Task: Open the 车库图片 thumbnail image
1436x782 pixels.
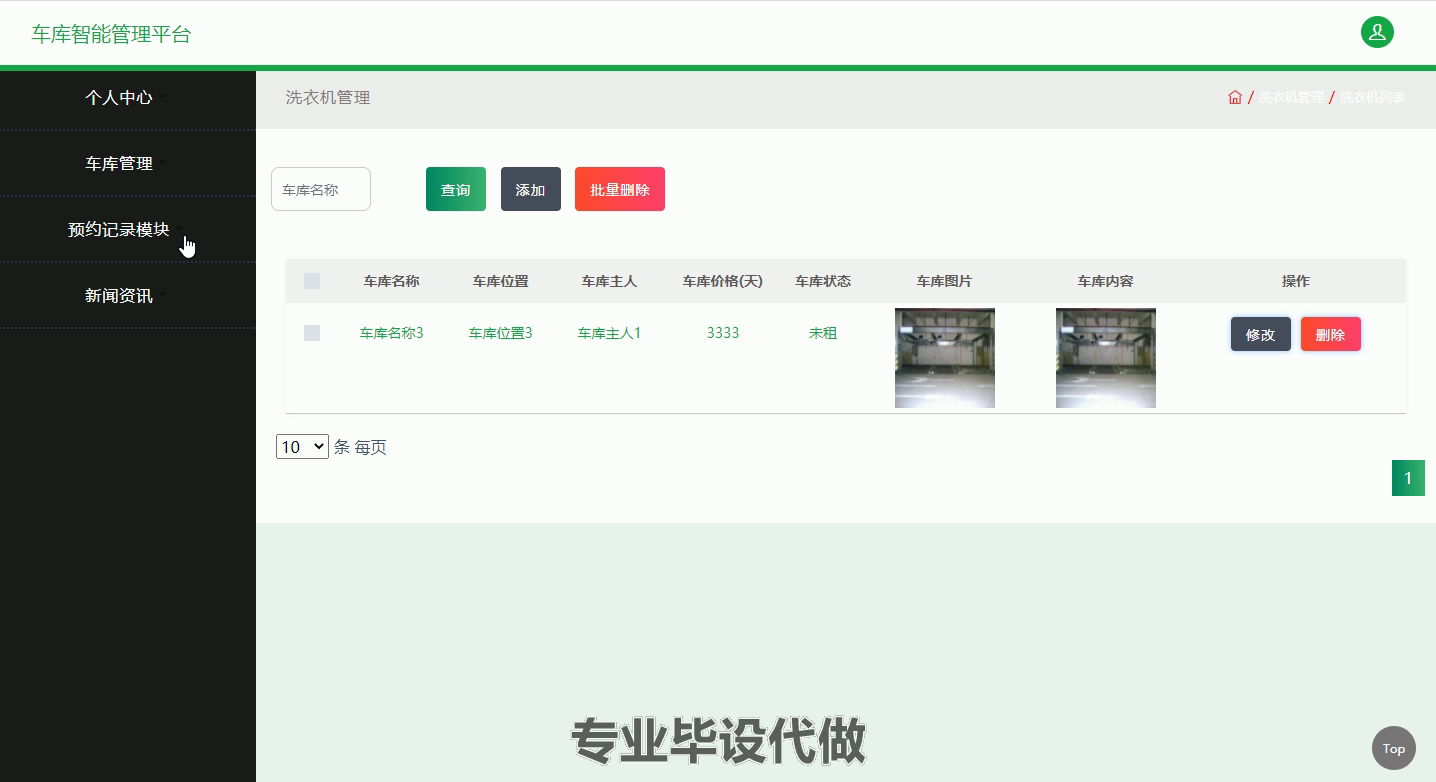Action: [945, 358]
